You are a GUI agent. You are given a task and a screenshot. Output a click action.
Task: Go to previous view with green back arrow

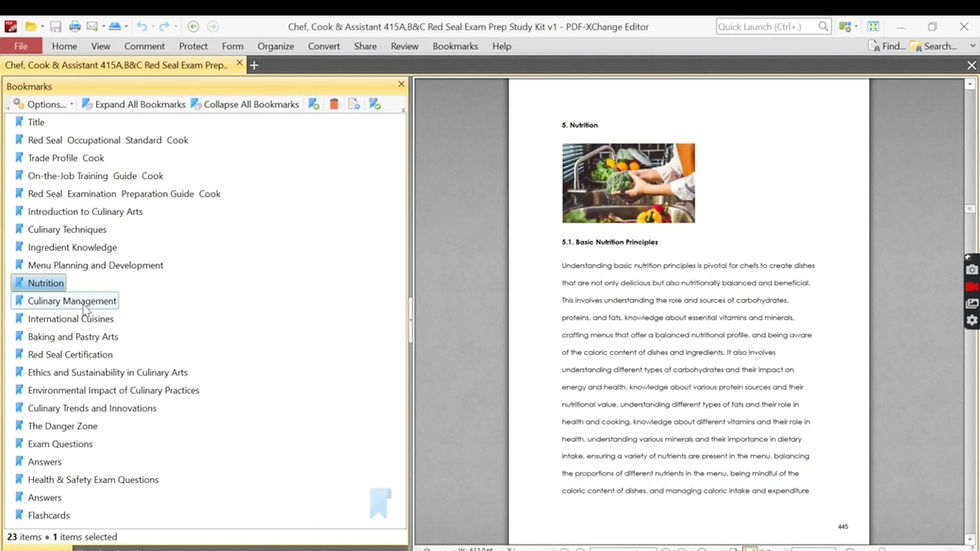[x=193, y=26]
